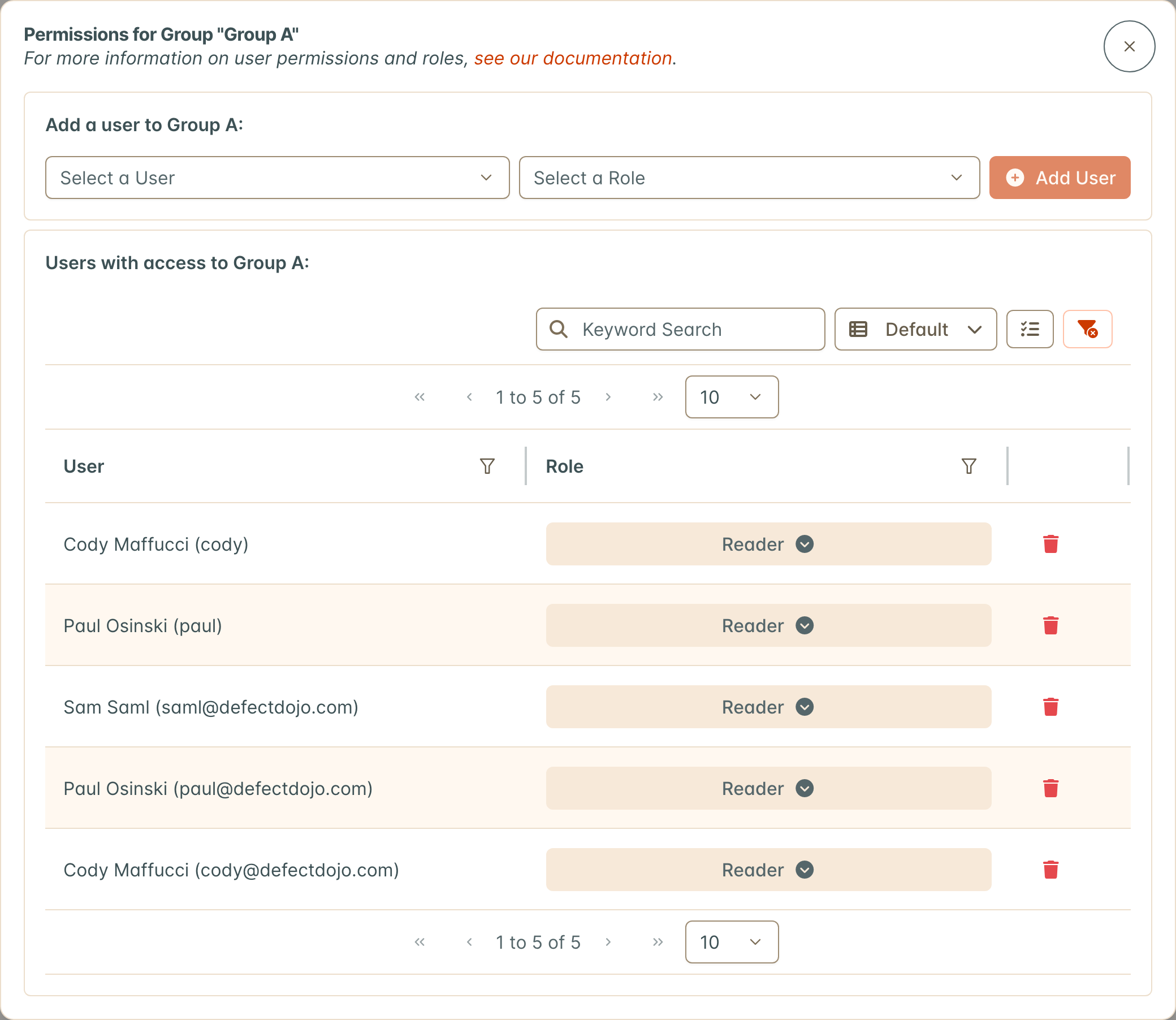Focus the Keyword Search field
Image resolution: width=1176 pixels, height=1020 pixels.
(680, 329)
